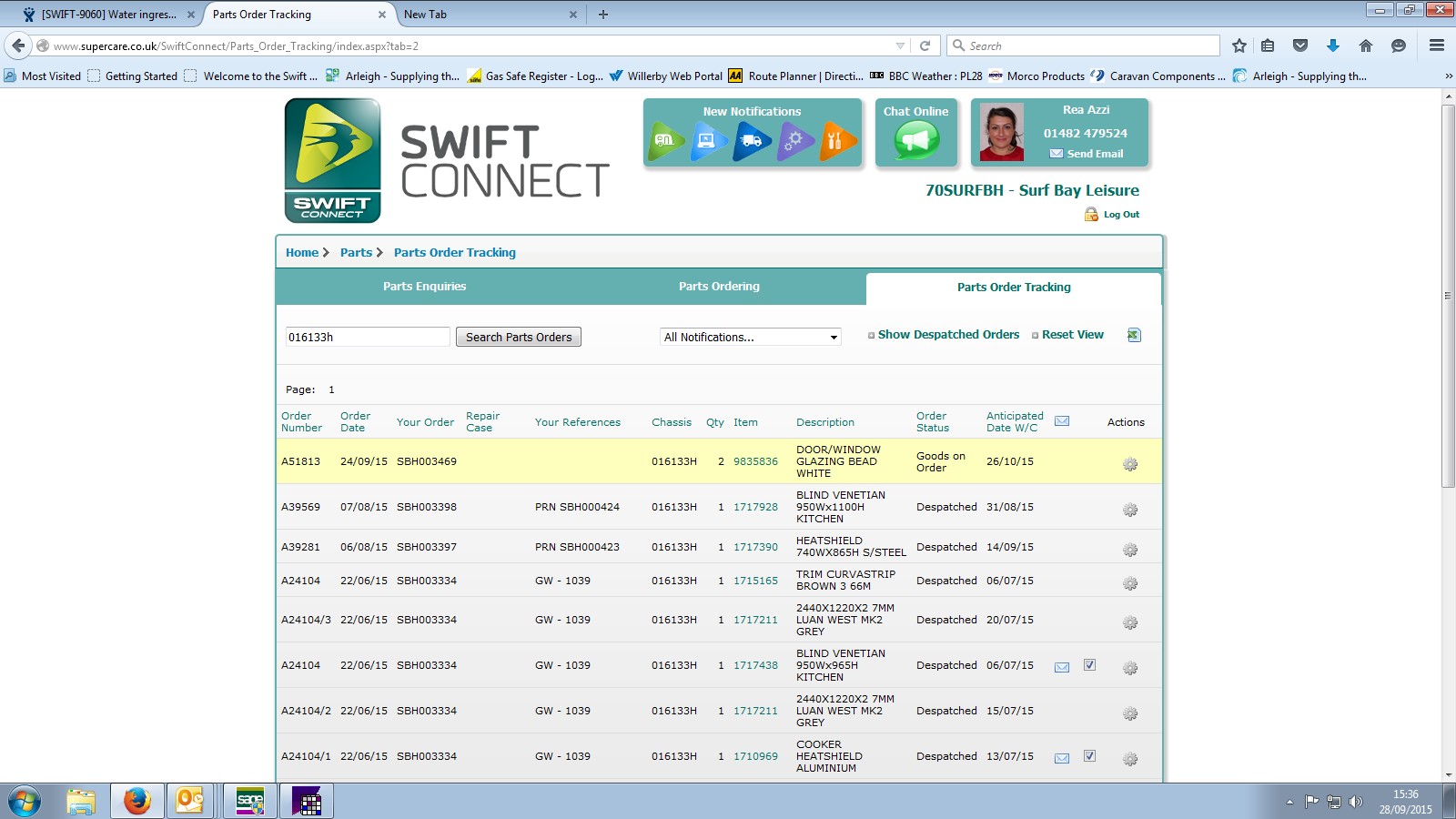
Task: Open the All Notifications dropdown
Action: pyautogui.click(x=750, y=337)
